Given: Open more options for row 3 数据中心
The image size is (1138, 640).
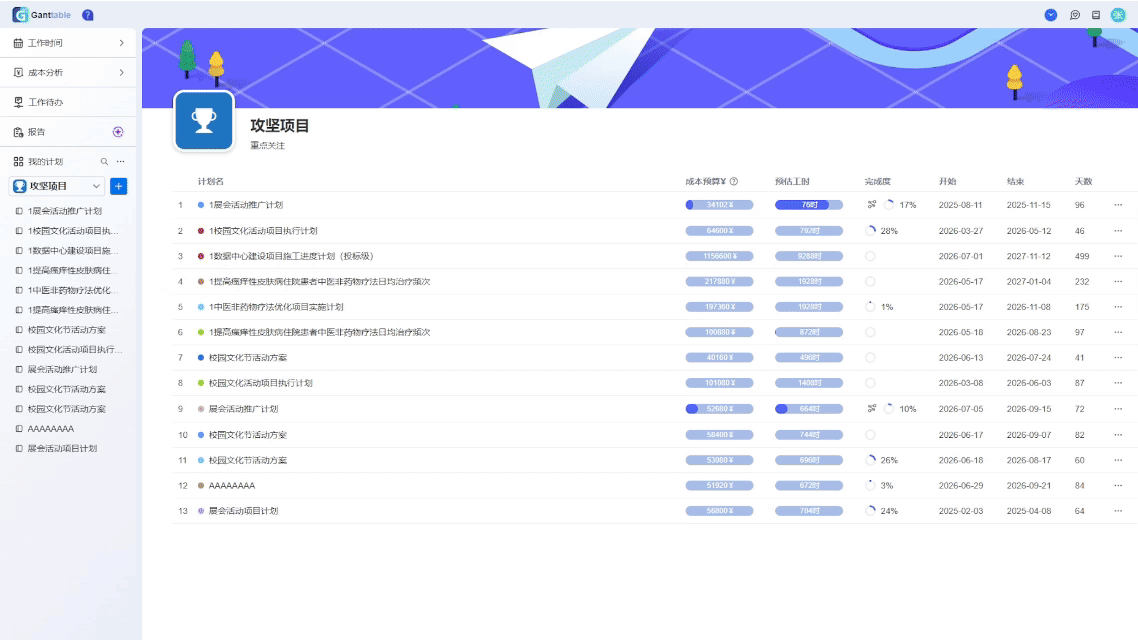Looking at the screenshot, I should [x=1118, y=256].
